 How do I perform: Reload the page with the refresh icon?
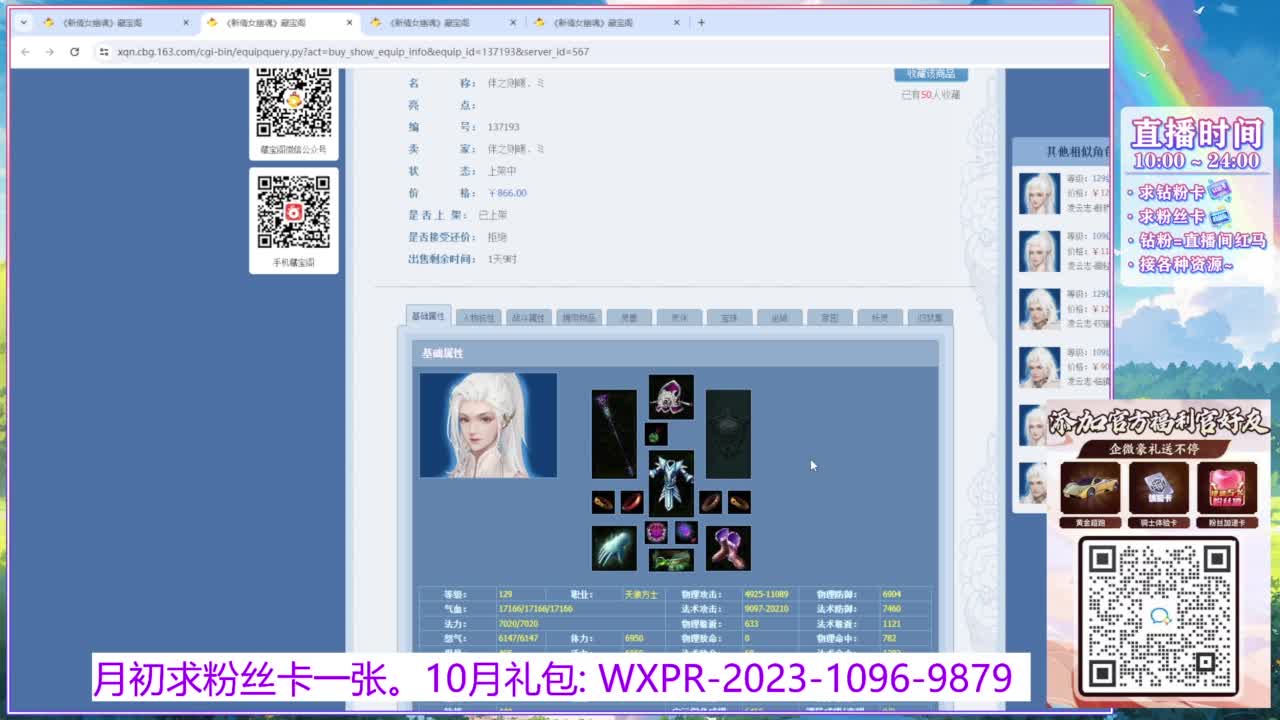click(74, 51)
